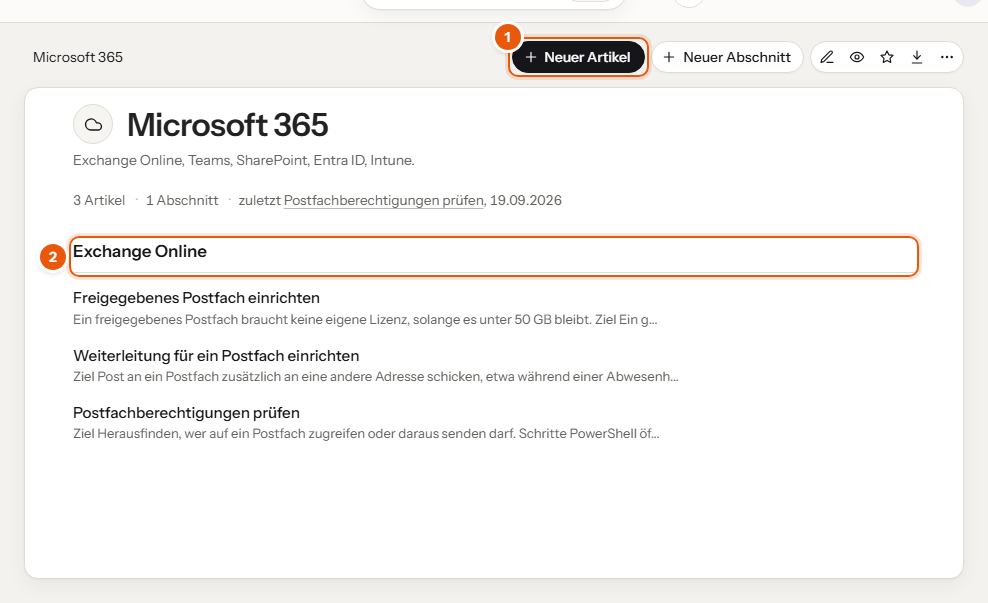Click the Neuer Artikel button

[578, 57]
